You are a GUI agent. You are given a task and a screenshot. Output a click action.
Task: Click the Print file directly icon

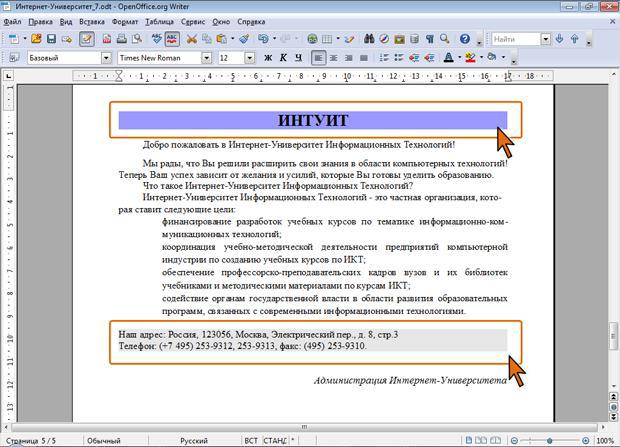[x=122, y=39]
